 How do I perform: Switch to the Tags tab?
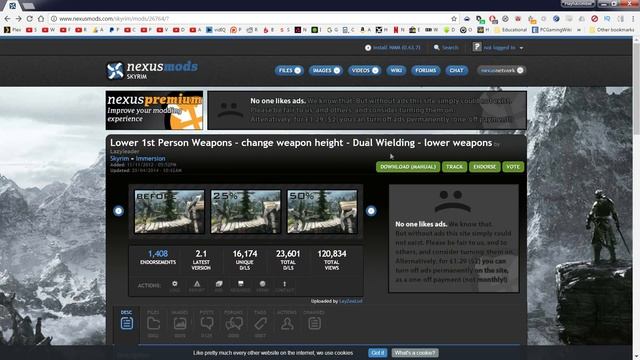point(260,324)
